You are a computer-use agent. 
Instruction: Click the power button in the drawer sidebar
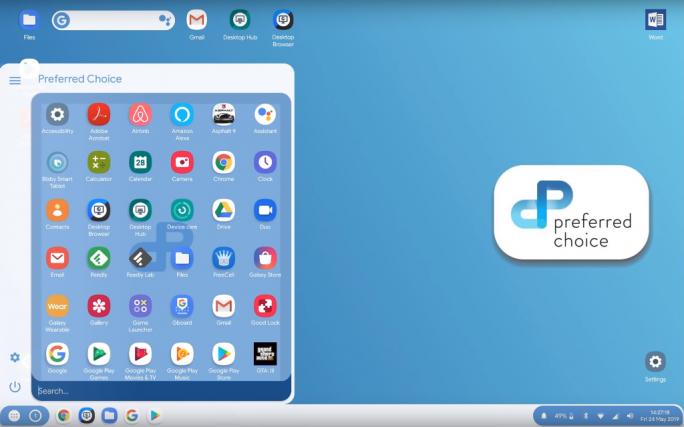[x=15, y=386]
